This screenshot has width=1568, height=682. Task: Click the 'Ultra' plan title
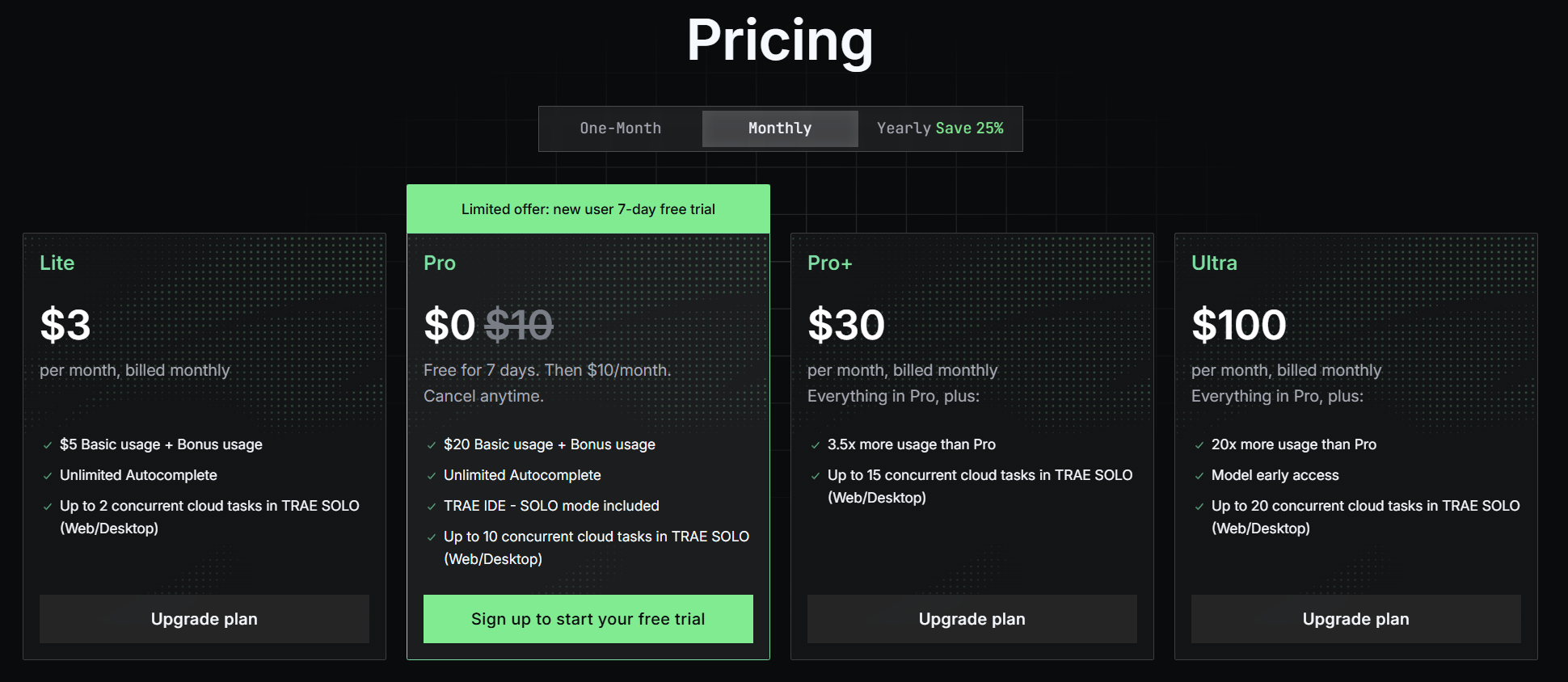click(x=1214, y=263)
